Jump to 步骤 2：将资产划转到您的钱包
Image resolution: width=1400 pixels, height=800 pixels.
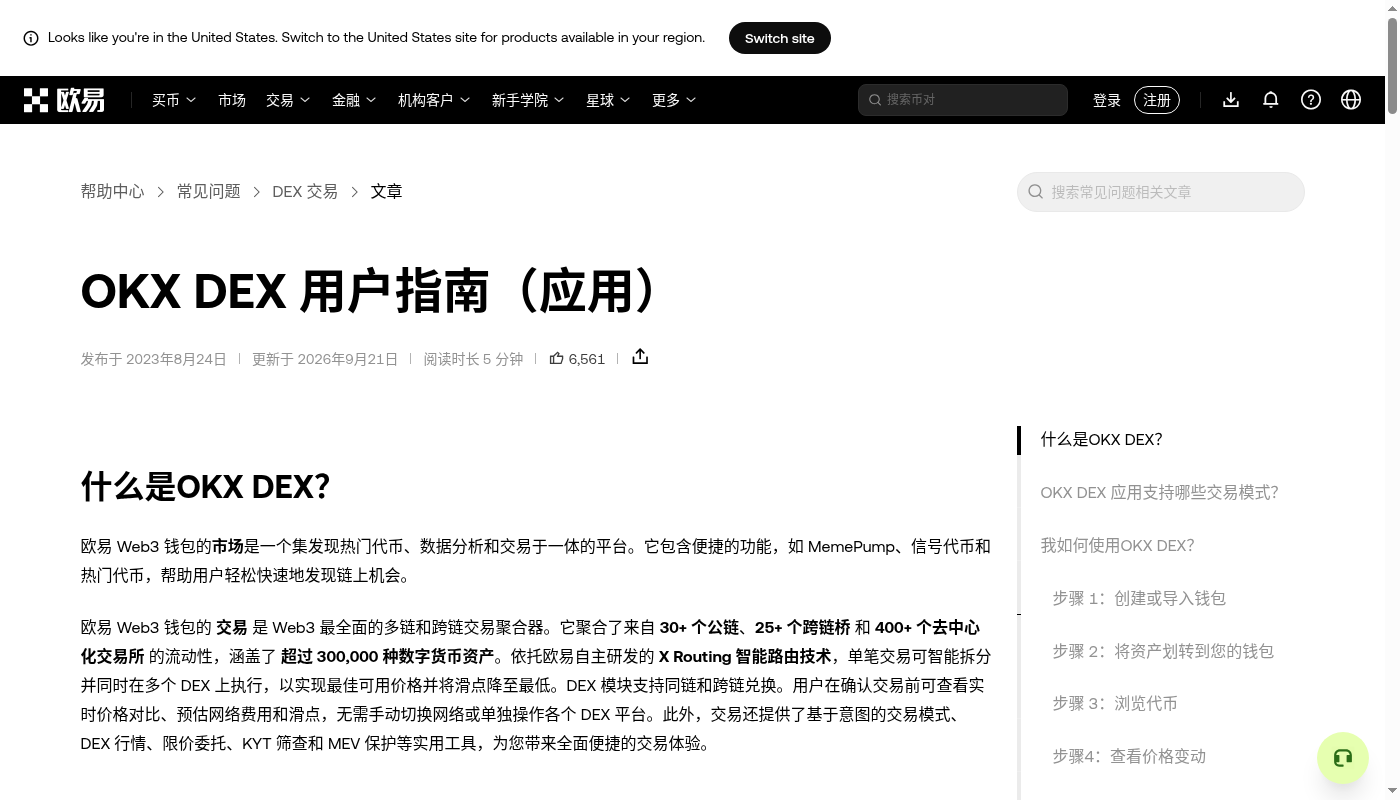(x=1163, y=651)
